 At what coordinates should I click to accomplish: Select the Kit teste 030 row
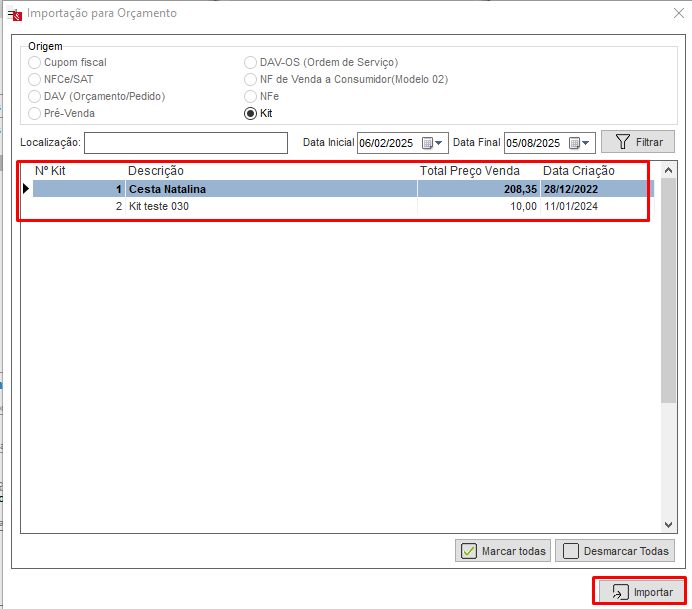pyautogui.click(x=270, y=206)
